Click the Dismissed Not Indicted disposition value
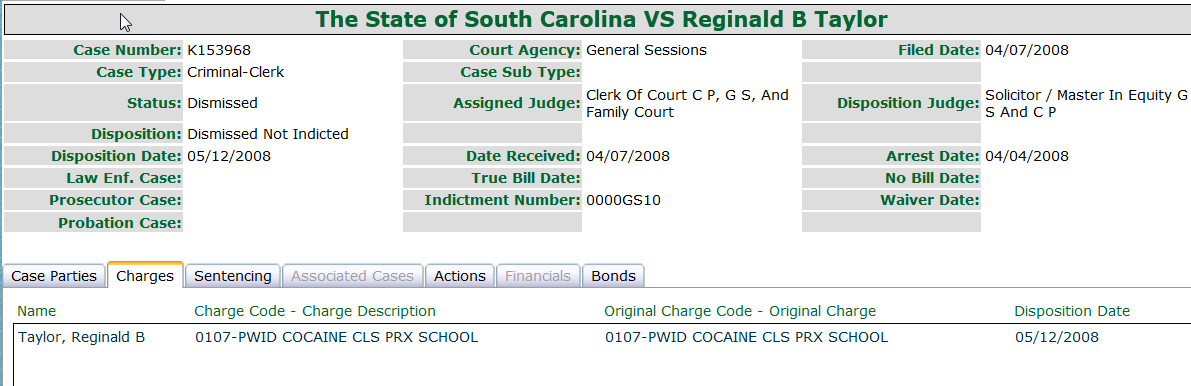The height and width of the screenshot is (386, 1191). tap(267, 134)
